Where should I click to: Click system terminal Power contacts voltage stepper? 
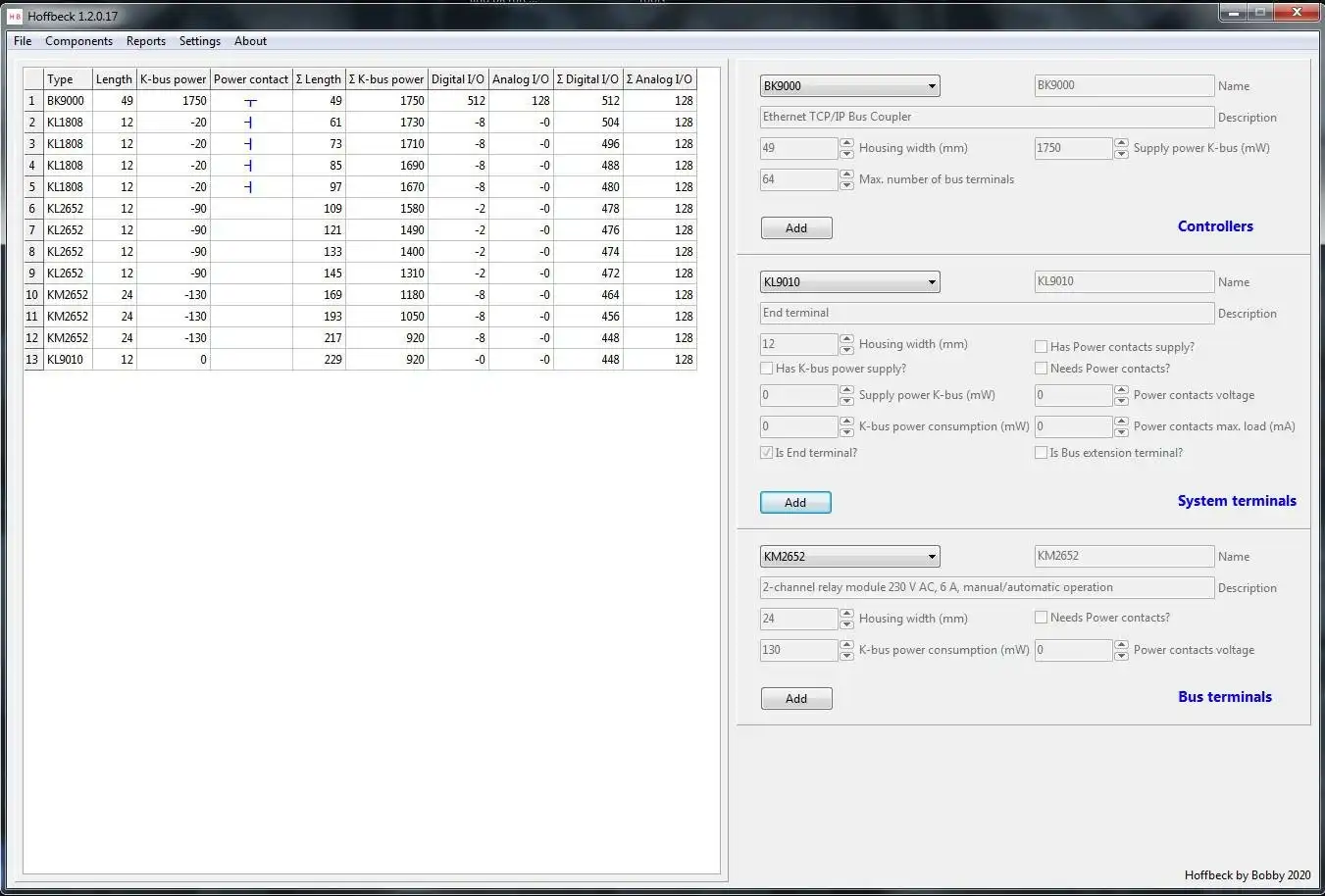[x=1121, y=395]
